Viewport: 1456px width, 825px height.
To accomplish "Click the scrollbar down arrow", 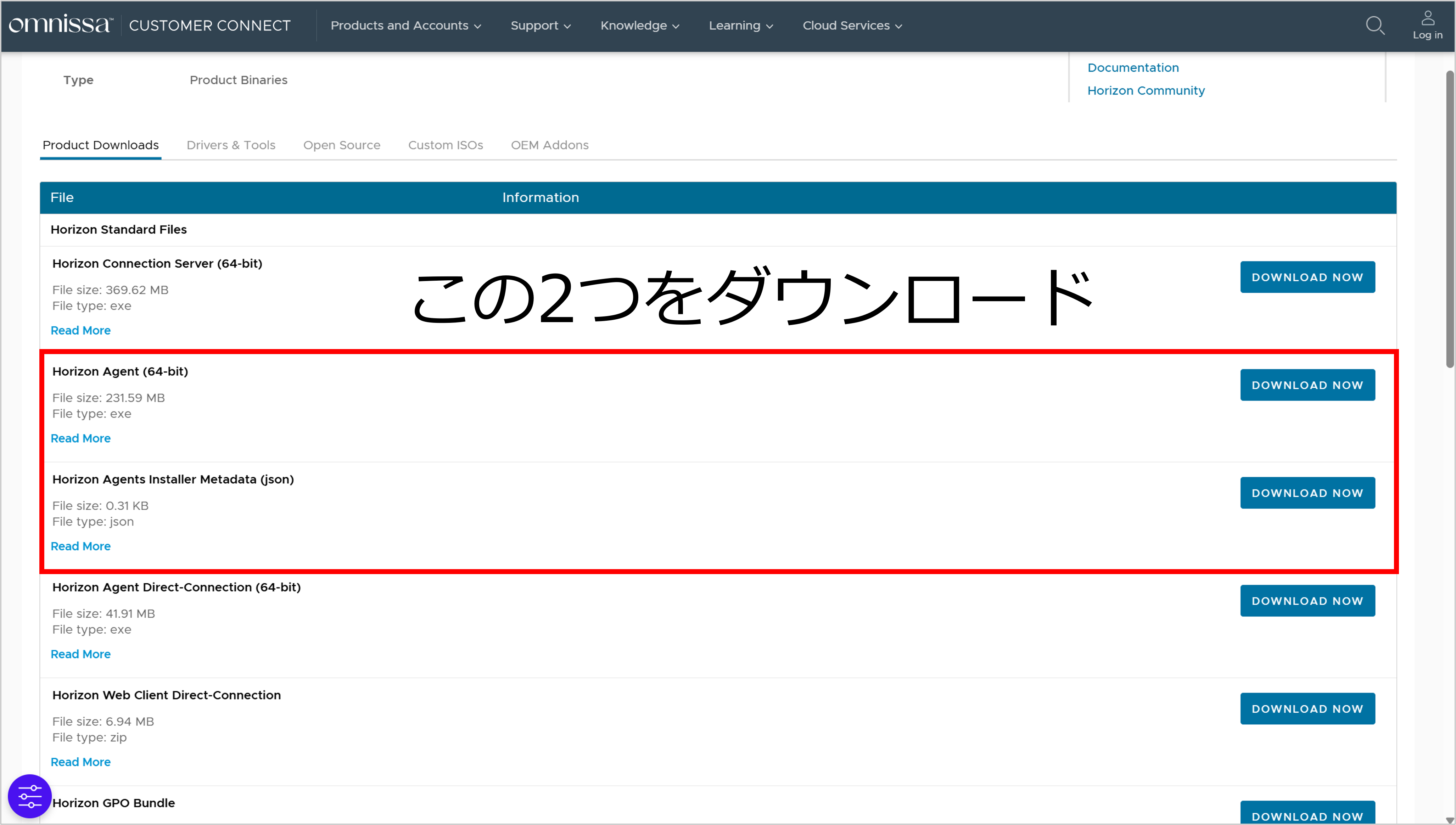I will [x=1450, y=820].
